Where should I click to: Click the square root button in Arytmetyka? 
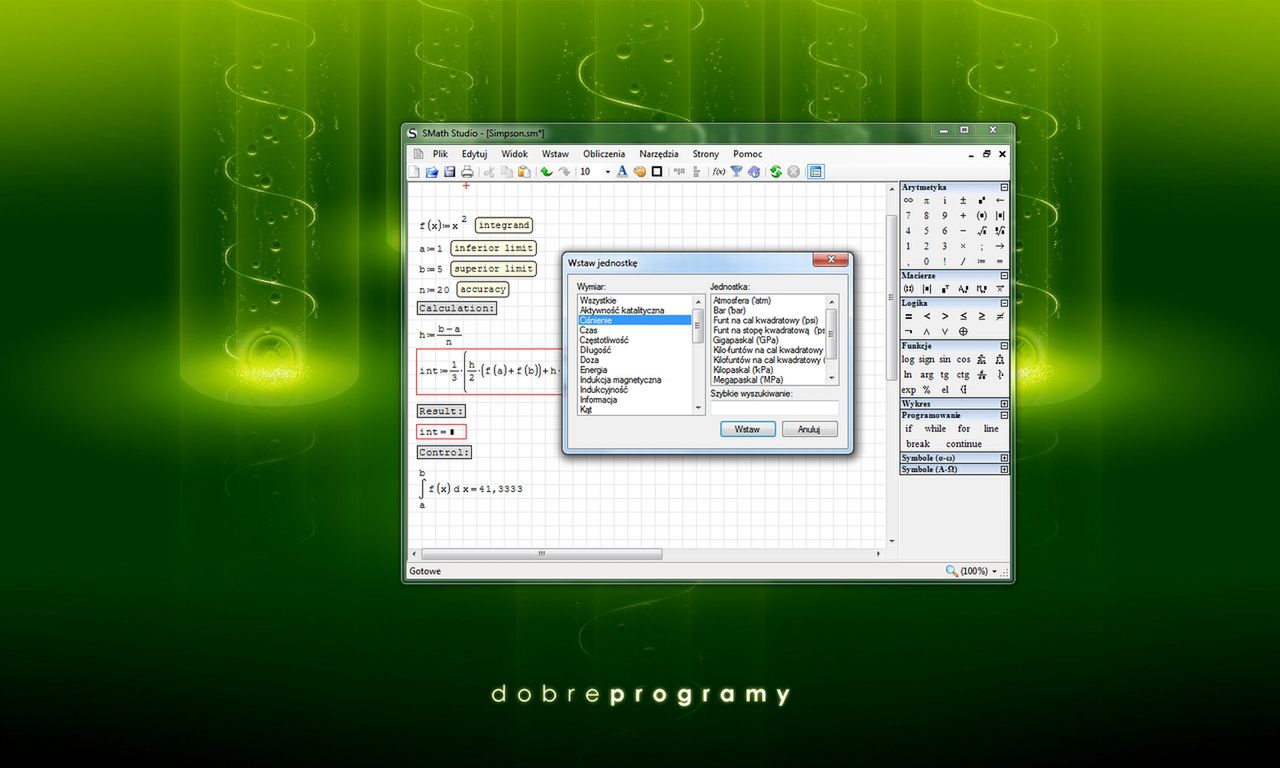(982, 231)
